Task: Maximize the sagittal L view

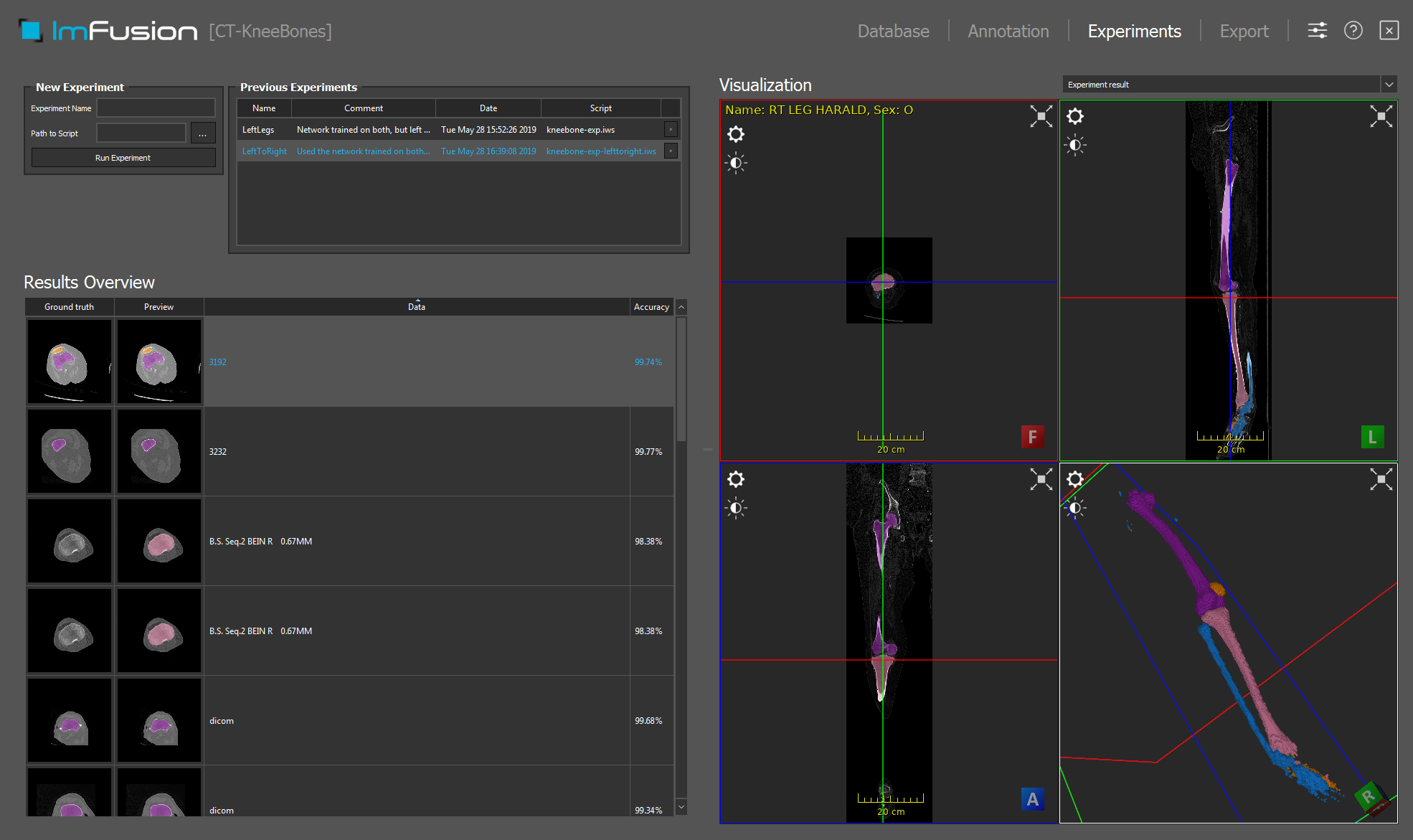Action: 1381,116
